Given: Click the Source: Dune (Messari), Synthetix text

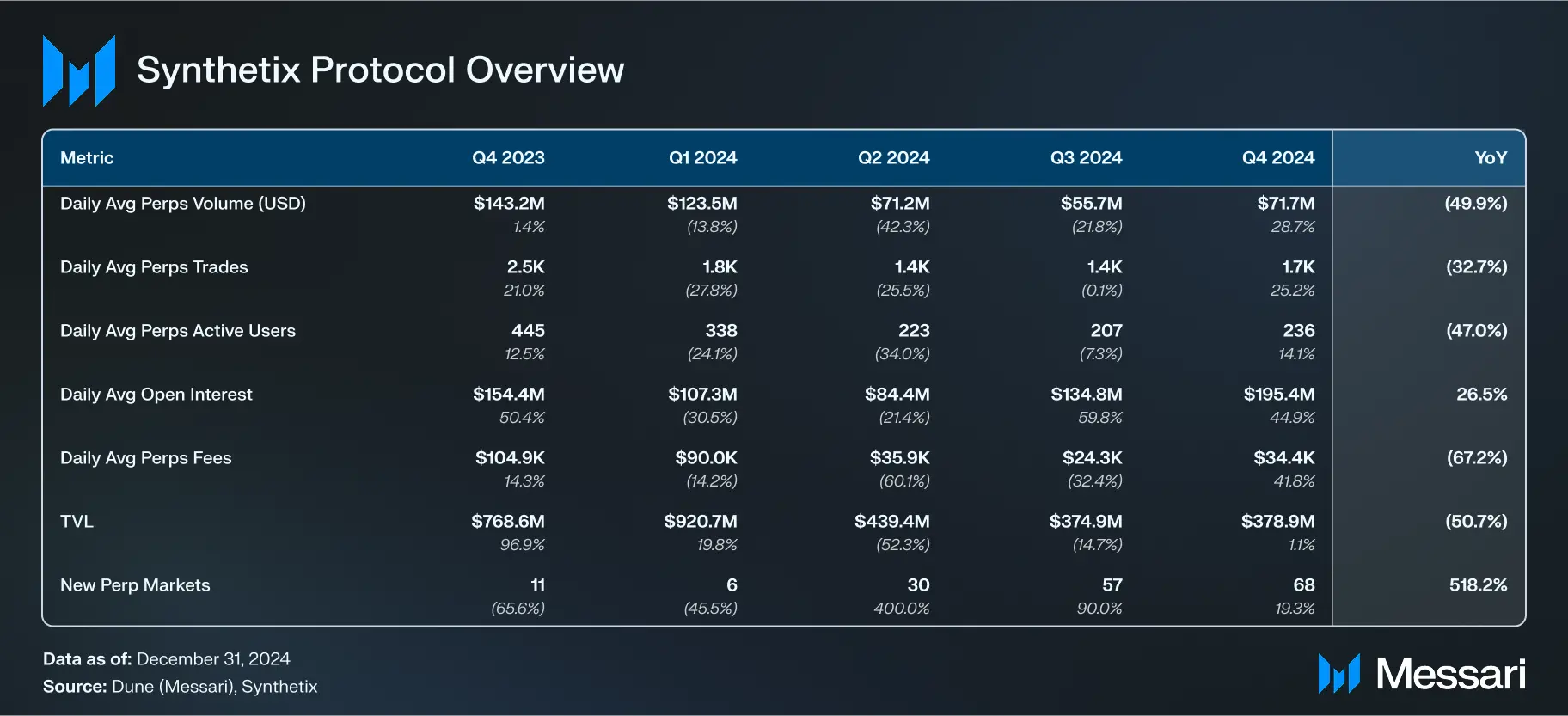Looking at the screenshot, I should coord(181,687).
